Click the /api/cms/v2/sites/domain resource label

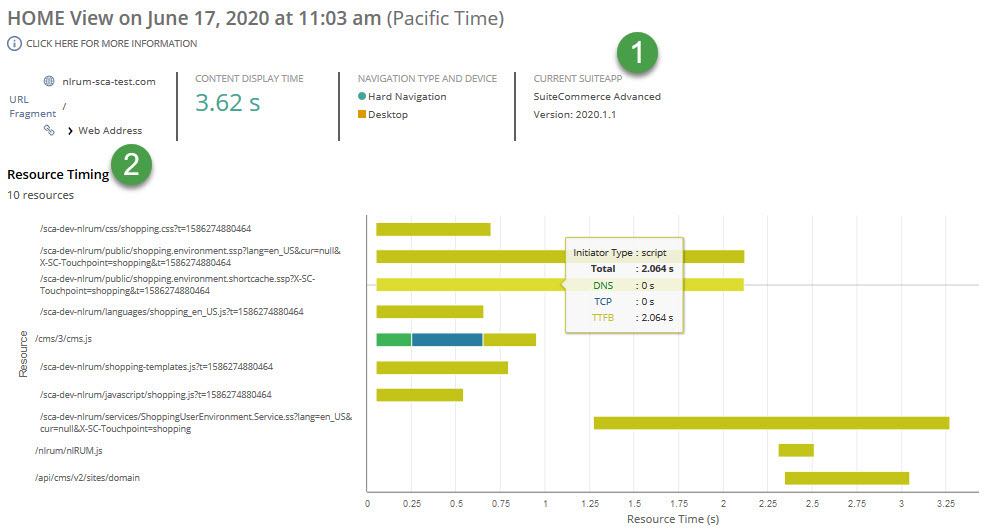pos(87,478)
